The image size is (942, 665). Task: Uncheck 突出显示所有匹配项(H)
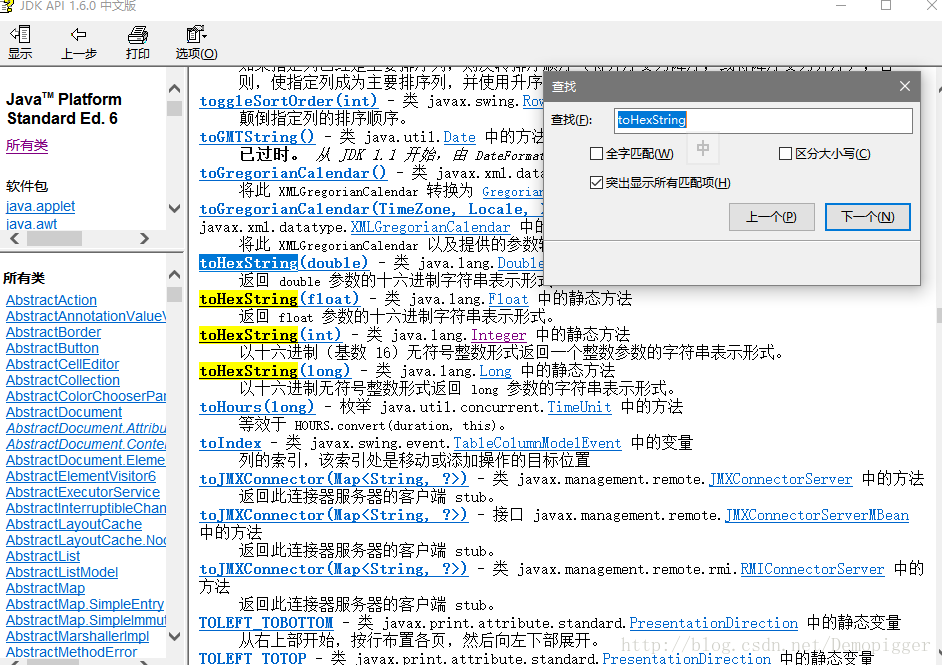597,183
